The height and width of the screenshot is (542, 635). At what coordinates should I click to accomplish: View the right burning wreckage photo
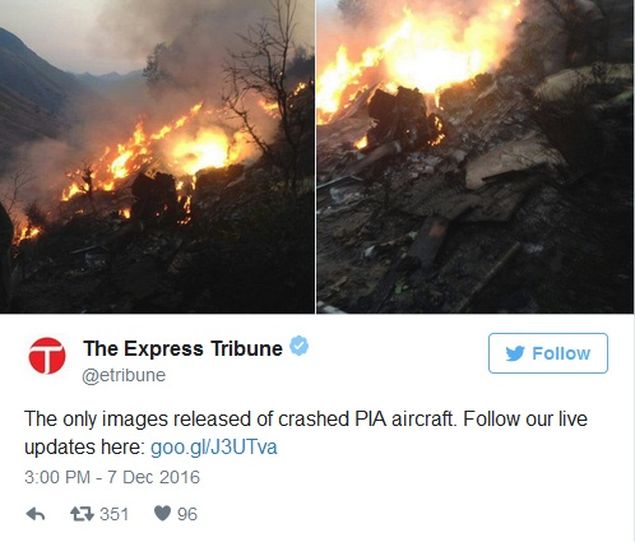coord(475,156)
